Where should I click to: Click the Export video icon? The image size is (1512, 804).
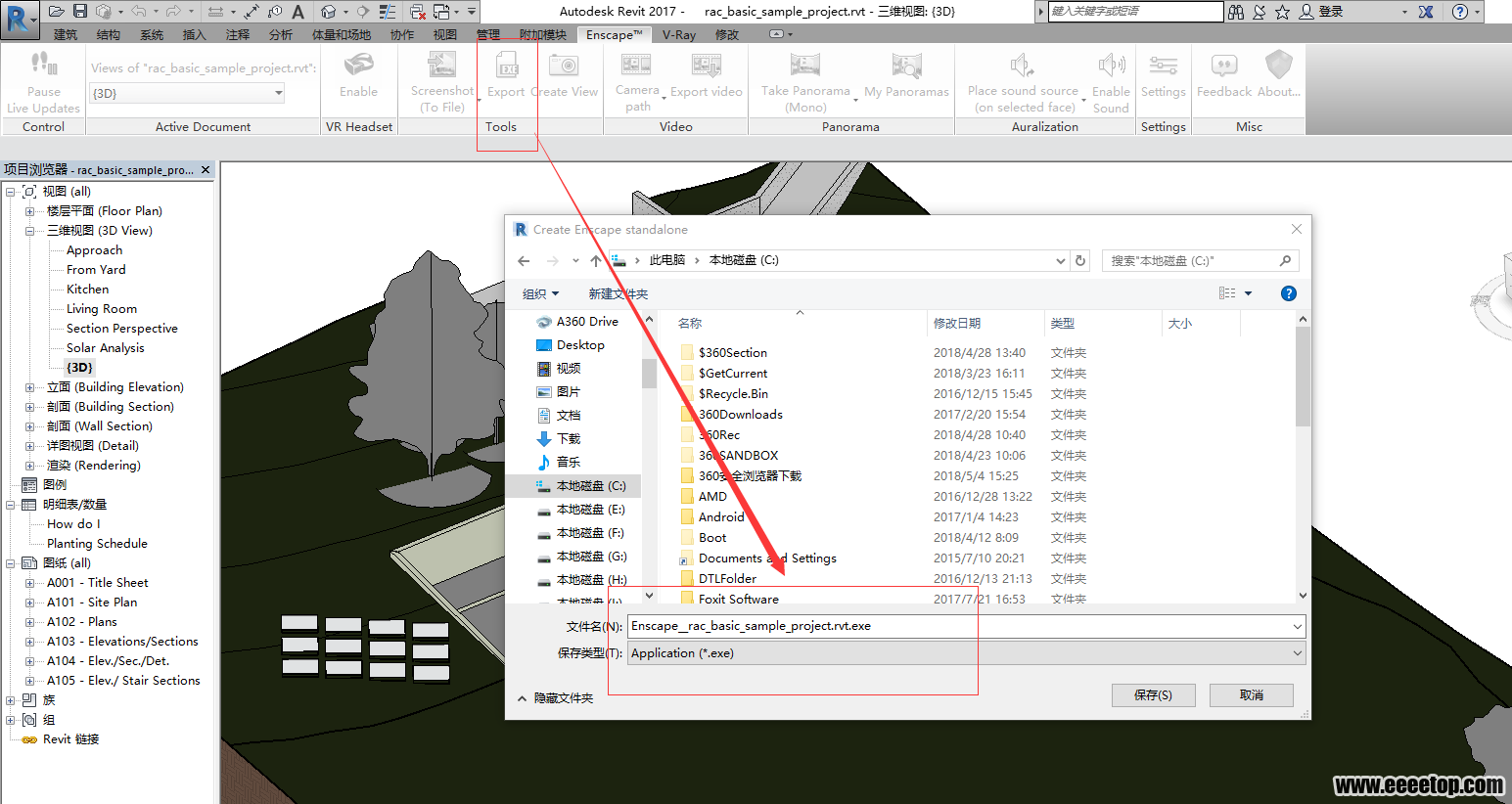pos(707,66)
